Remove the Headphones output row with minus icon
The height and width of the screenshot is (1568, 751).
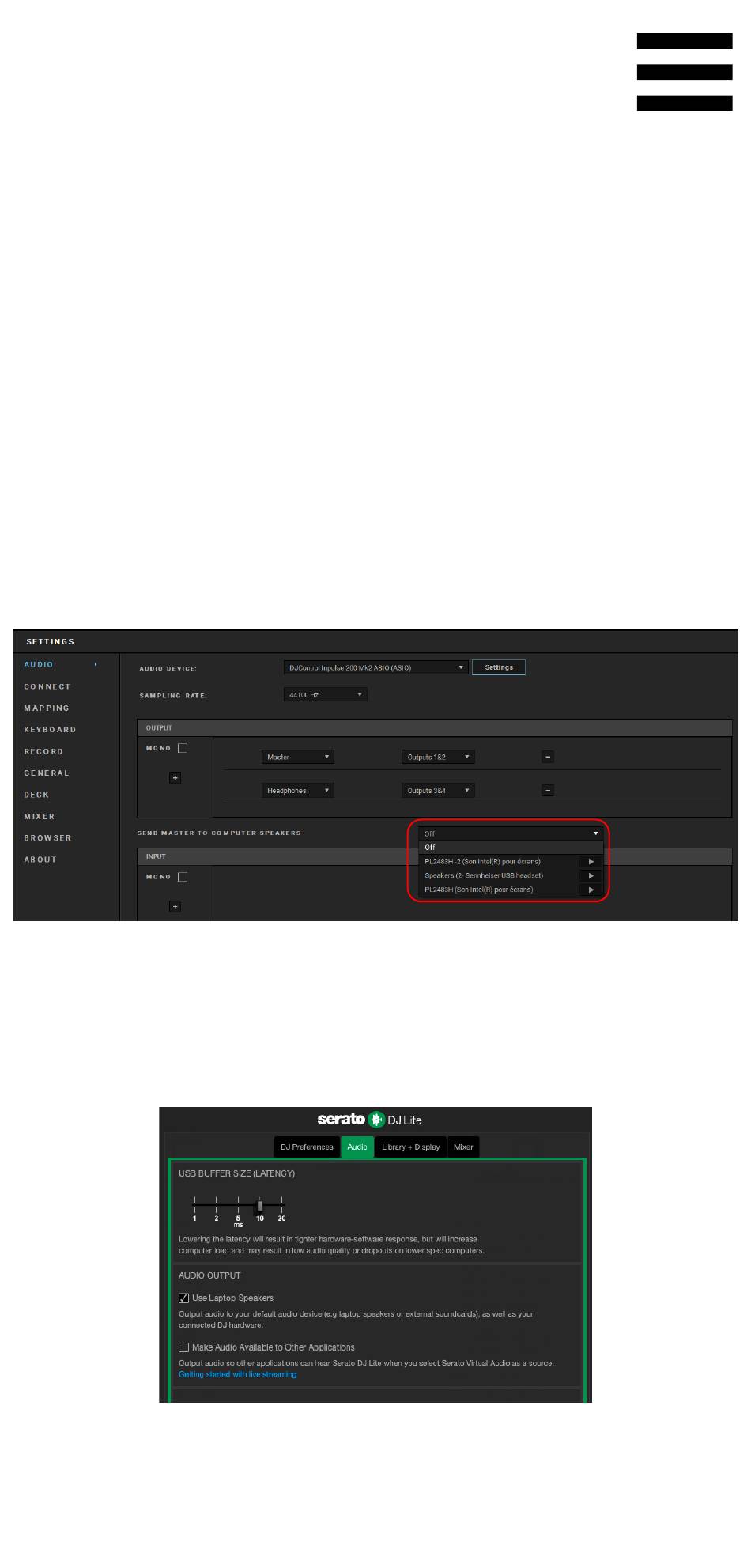coord(548,790)
